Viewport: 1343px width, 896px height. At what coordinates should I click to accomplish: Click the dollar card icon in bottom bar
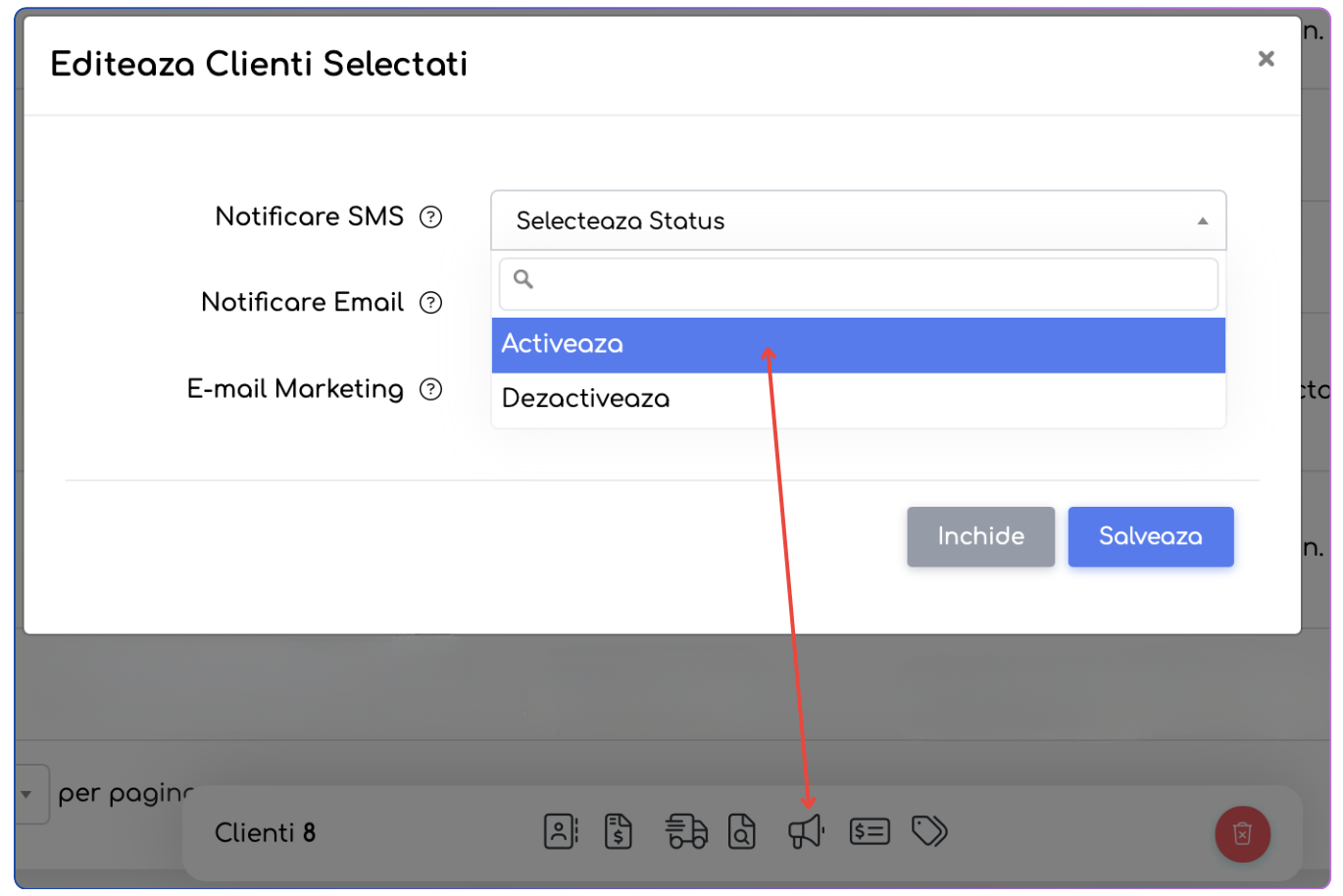click(870, 831)
